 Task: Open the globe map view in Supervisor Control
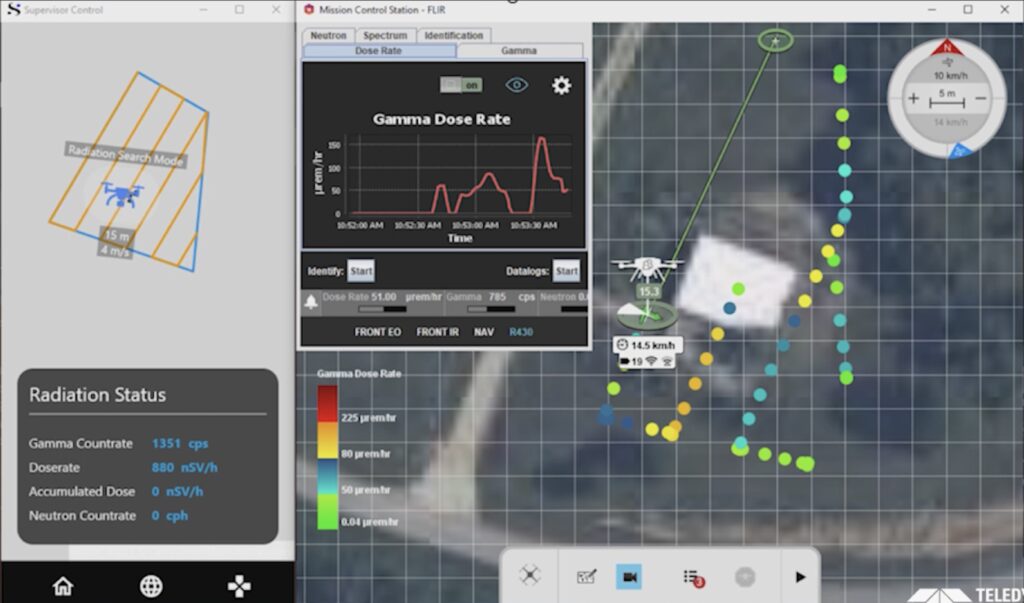click(x=151, y=586)
